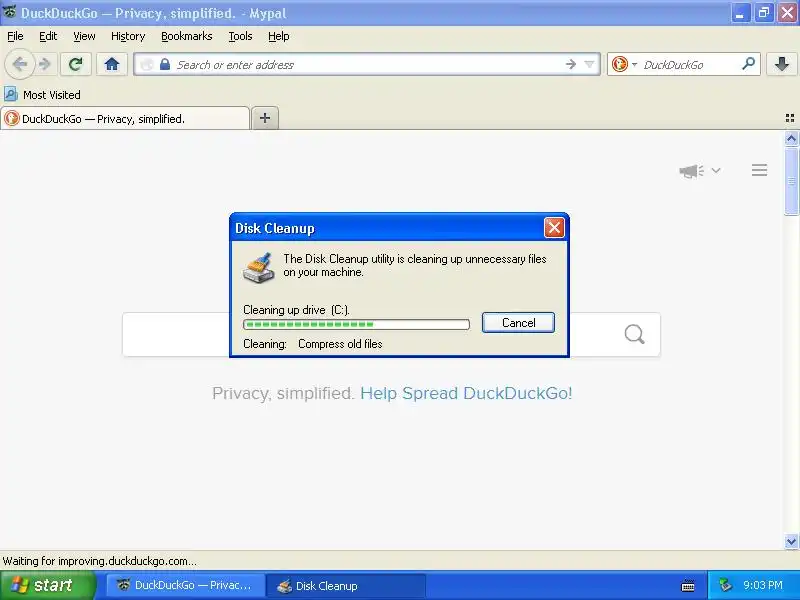Screen dimensions: 800x600
Task: Click the magnifier in the search box
Action: coord(748,64)
